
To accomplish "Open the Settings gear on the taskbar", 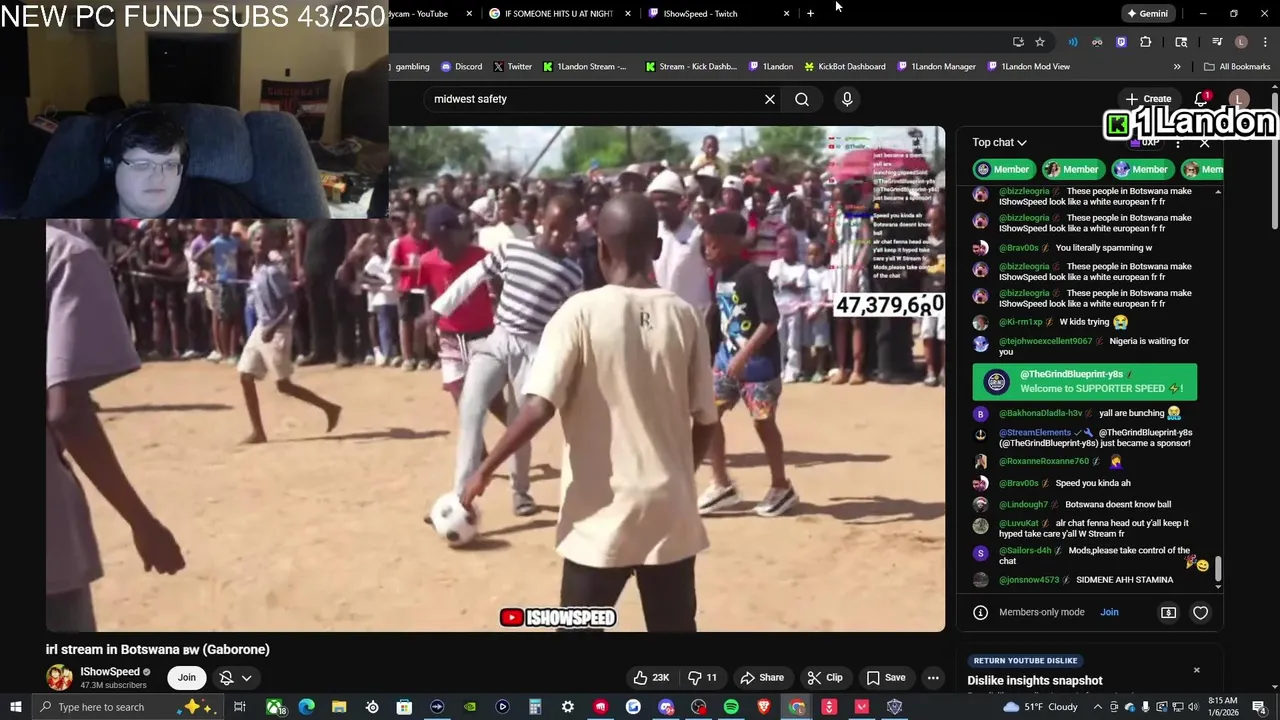I will 567,707.
